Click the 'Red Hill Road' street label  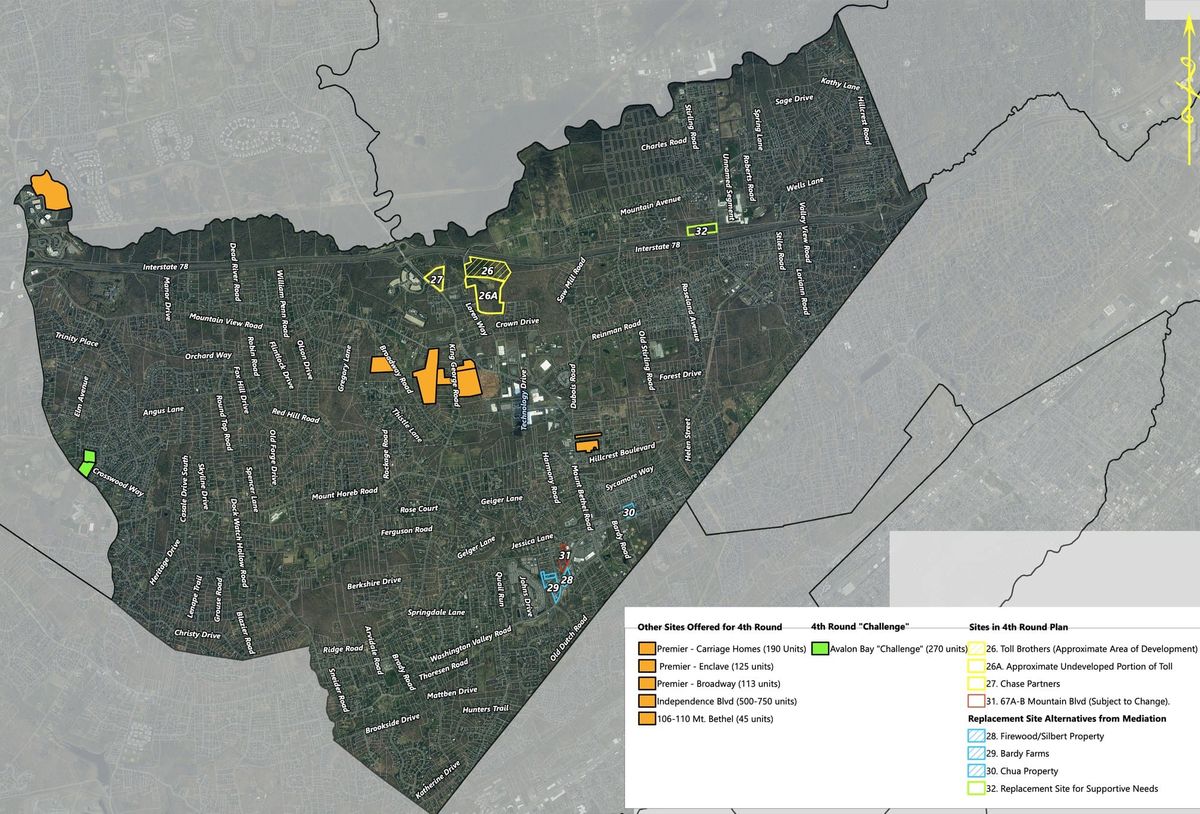click(294, 414)
